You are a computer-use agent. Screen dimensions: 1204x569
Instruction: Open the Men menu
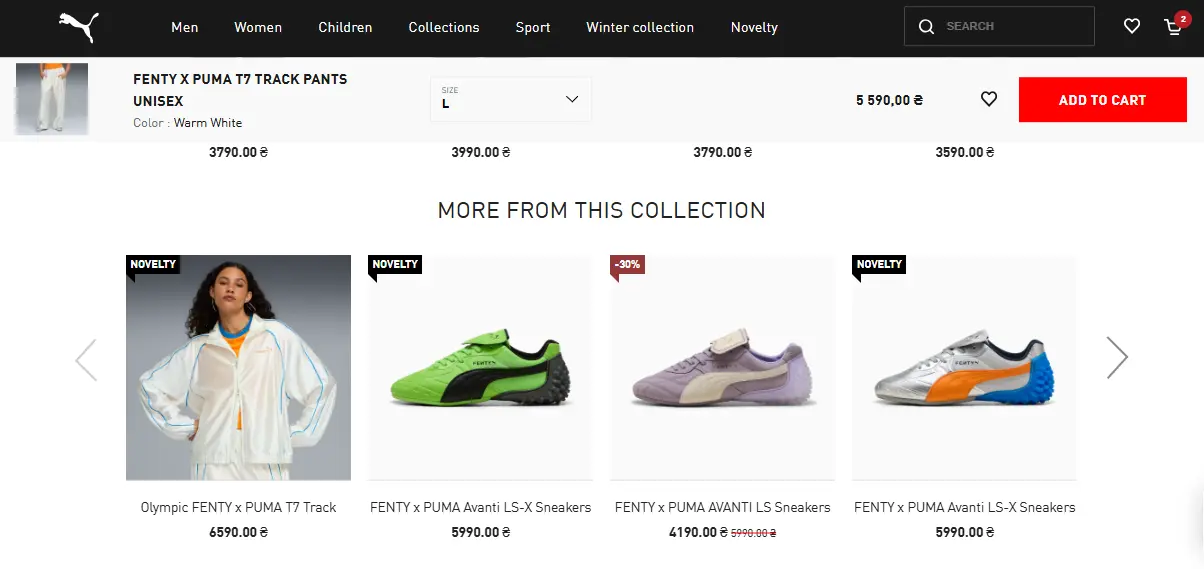[x=185, y=27]
